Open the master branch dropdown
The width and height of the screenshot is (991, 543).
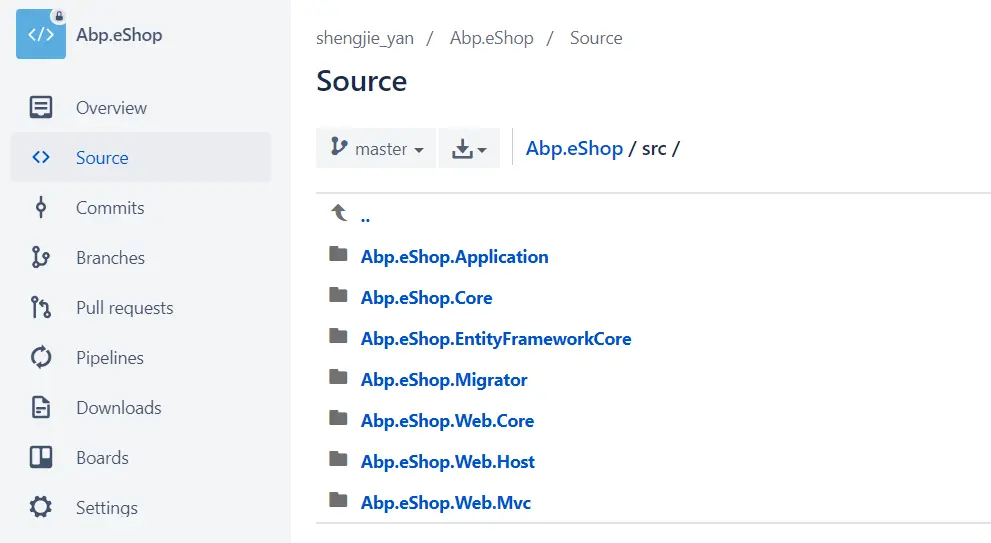[376, 149]
